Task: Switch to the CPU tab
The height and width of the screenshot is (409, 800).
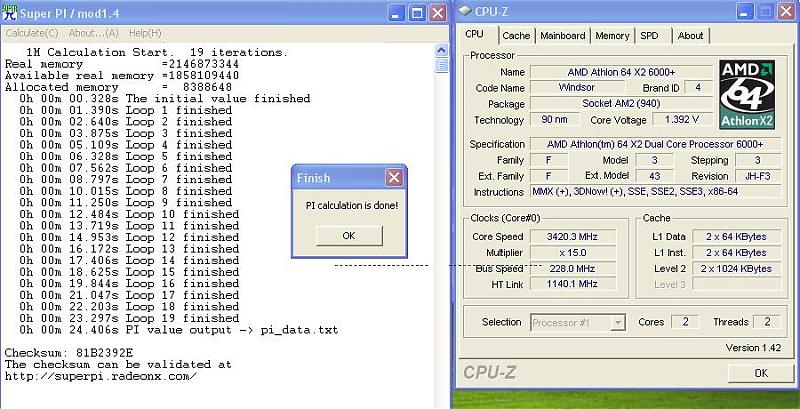Action: [474, 34]
